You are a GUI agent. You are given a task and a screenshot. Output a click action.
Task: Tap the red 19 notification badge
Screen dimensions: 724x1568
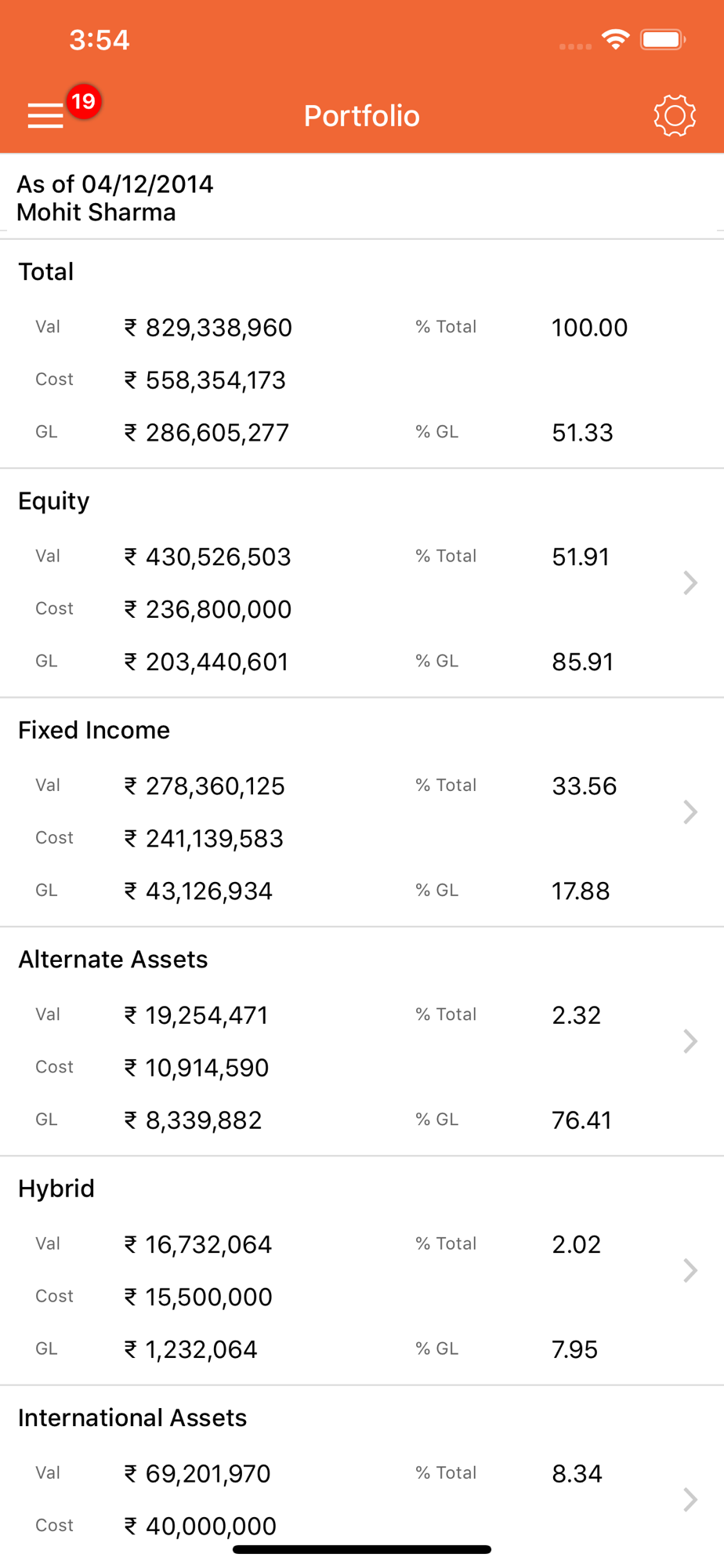click(x=84, y=101)
